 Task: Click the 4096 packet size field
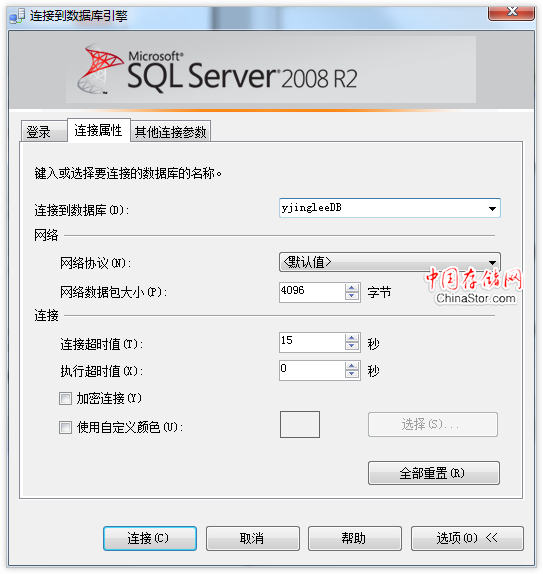(x=312, y=292)
